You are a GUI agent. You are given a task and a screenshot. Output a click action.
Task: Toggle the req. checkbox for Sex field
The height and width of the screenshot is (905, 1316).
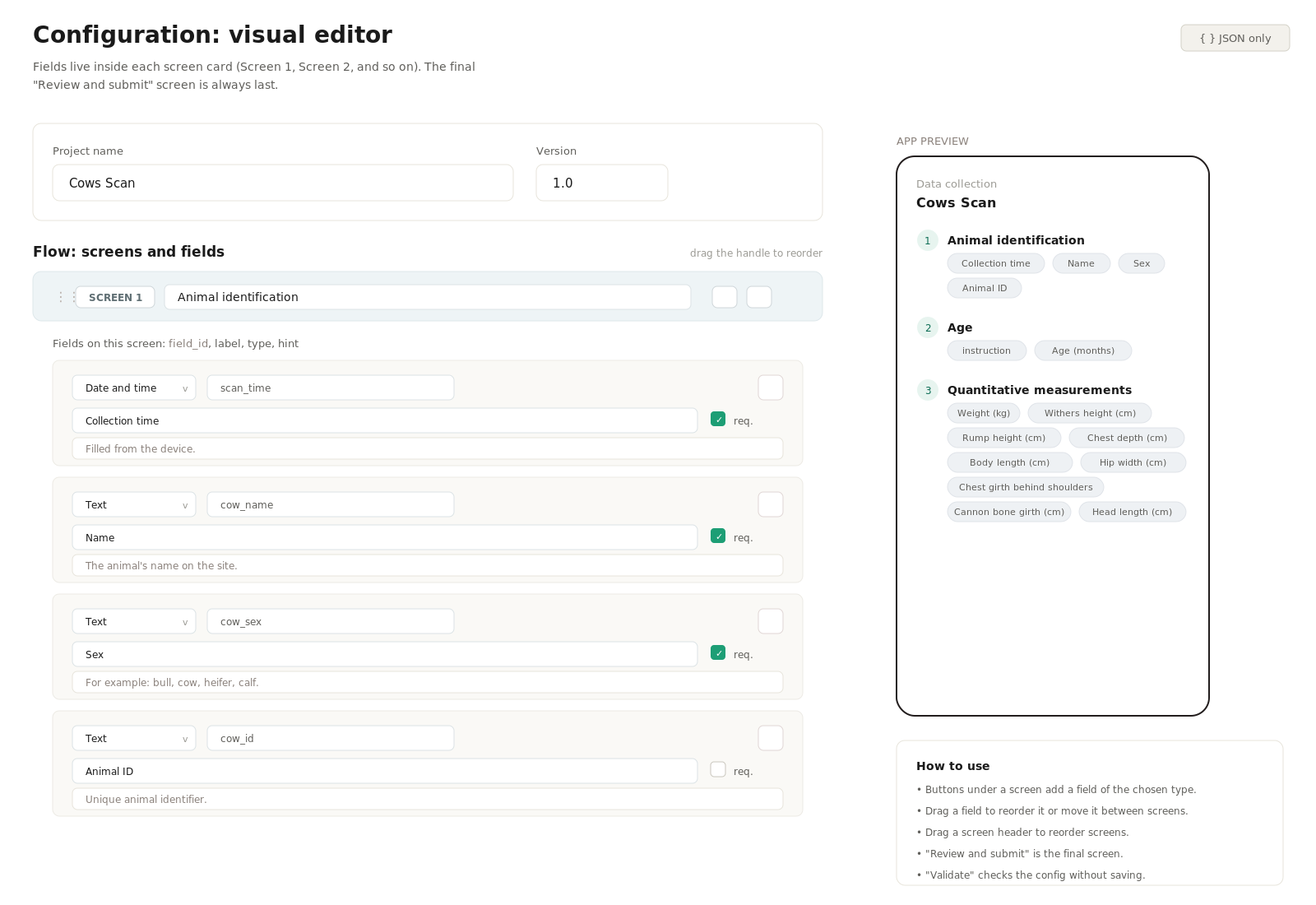718,653
